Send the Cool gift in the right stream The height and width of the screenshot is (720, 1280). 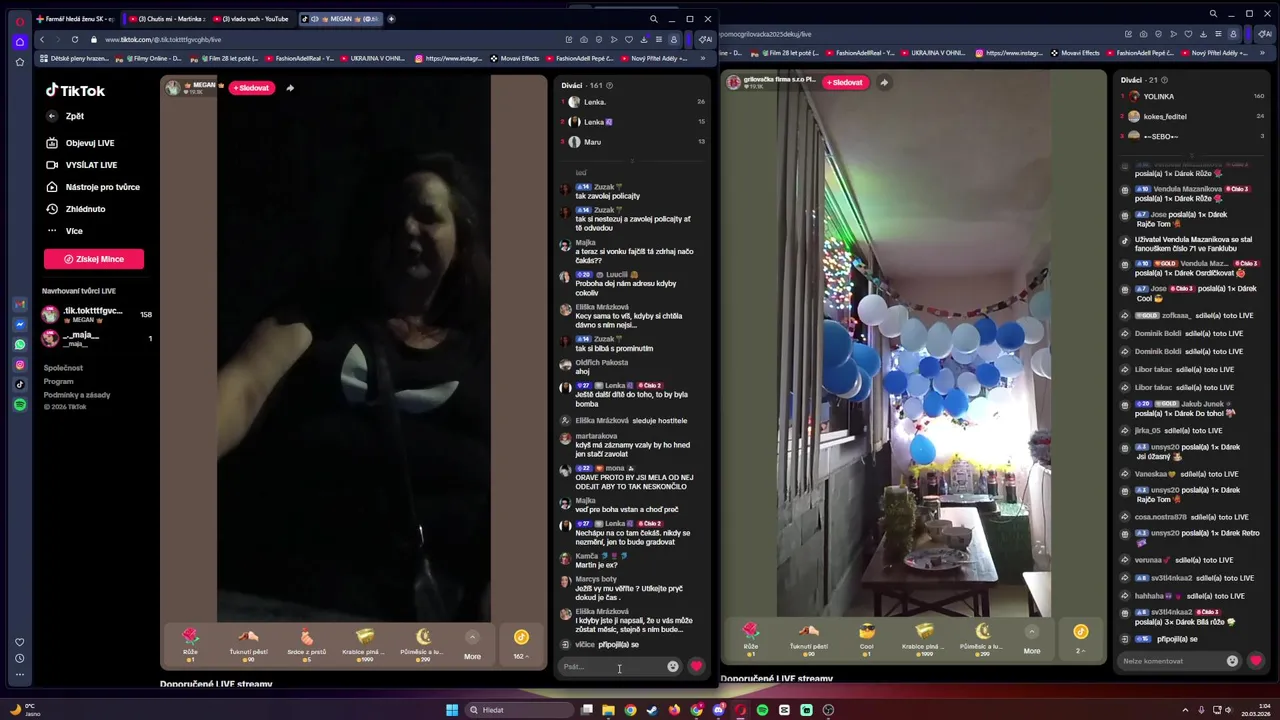click(x=866, y=637)
